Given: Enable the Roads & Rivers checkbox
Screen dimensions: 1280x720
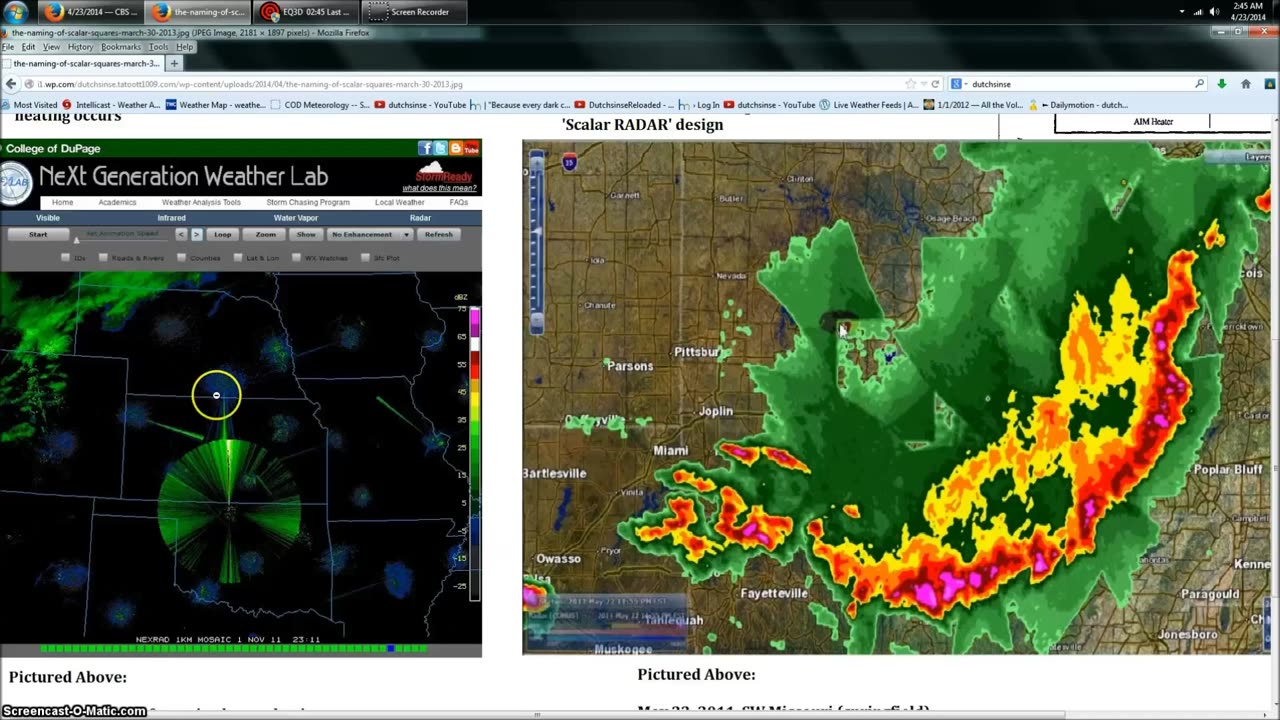Looking at the screenshot, I should 103,258.
